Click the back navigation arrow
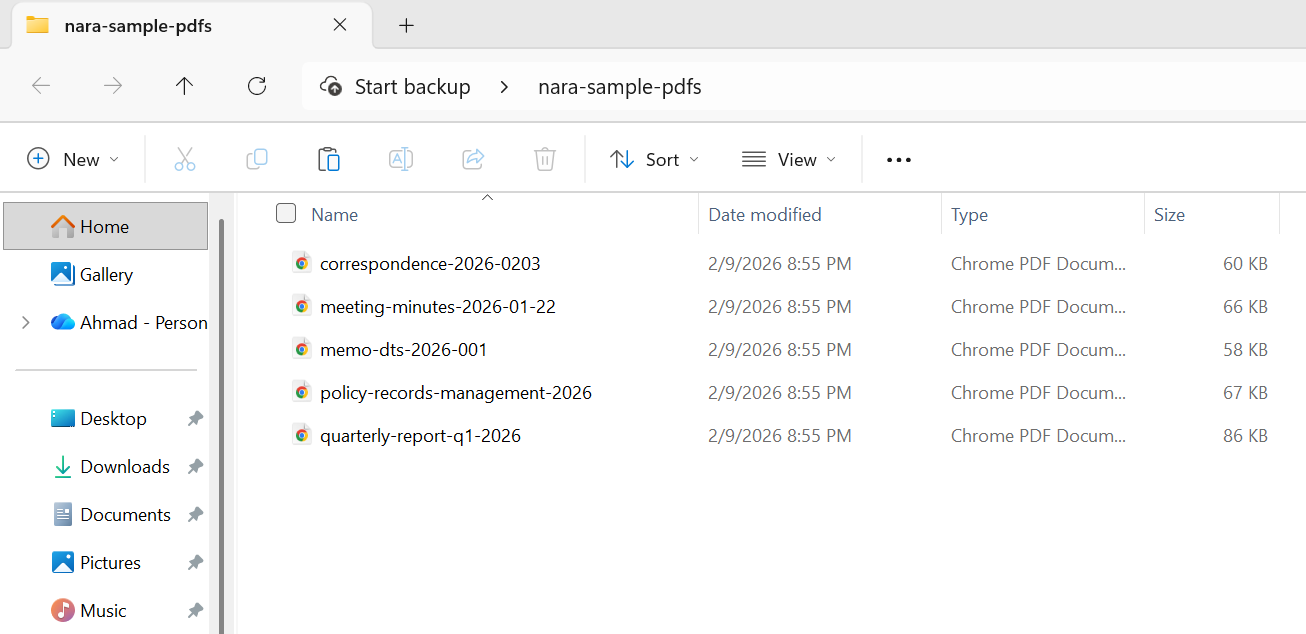 pos(41,86)
